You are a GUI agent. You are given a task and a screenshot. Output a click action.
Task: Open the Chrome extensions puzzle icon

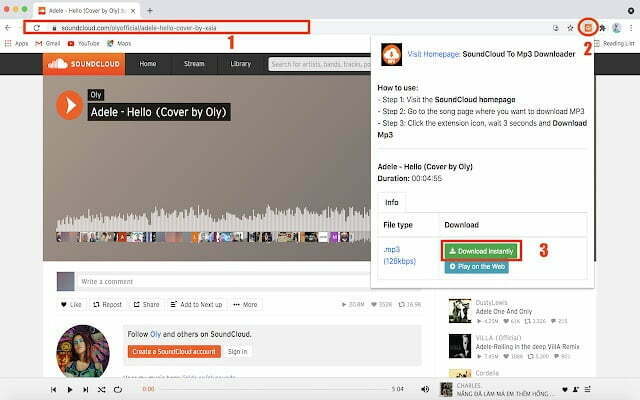[x=602, y=28]
